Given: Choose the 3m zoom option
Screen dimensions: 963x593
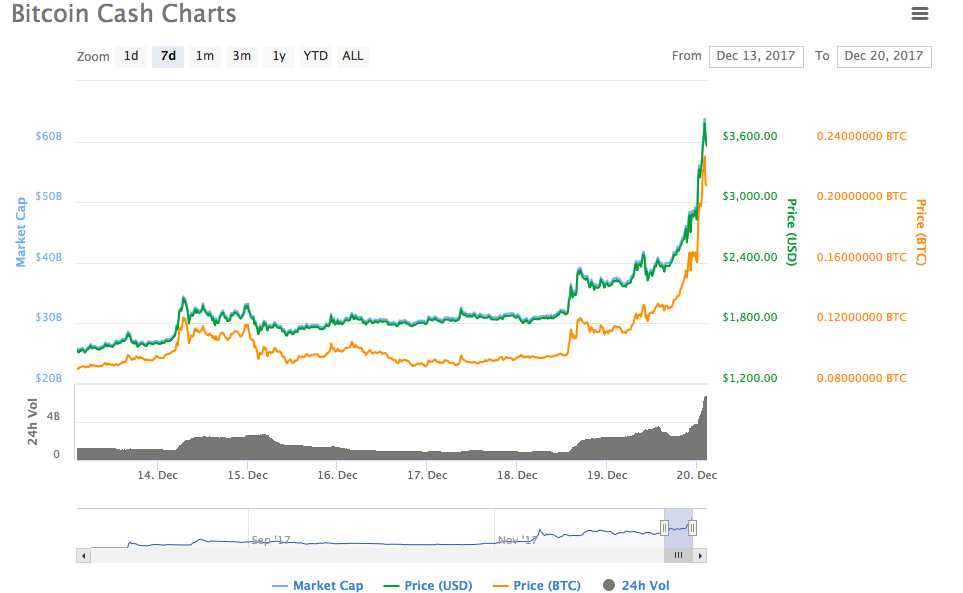Looking at the screenshot, I should 242,56.
